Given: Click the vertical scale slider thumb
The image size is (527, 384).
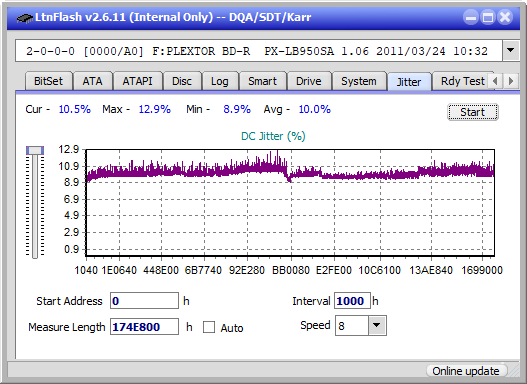Looking at the screenshot, I should (x=35, y=150).
